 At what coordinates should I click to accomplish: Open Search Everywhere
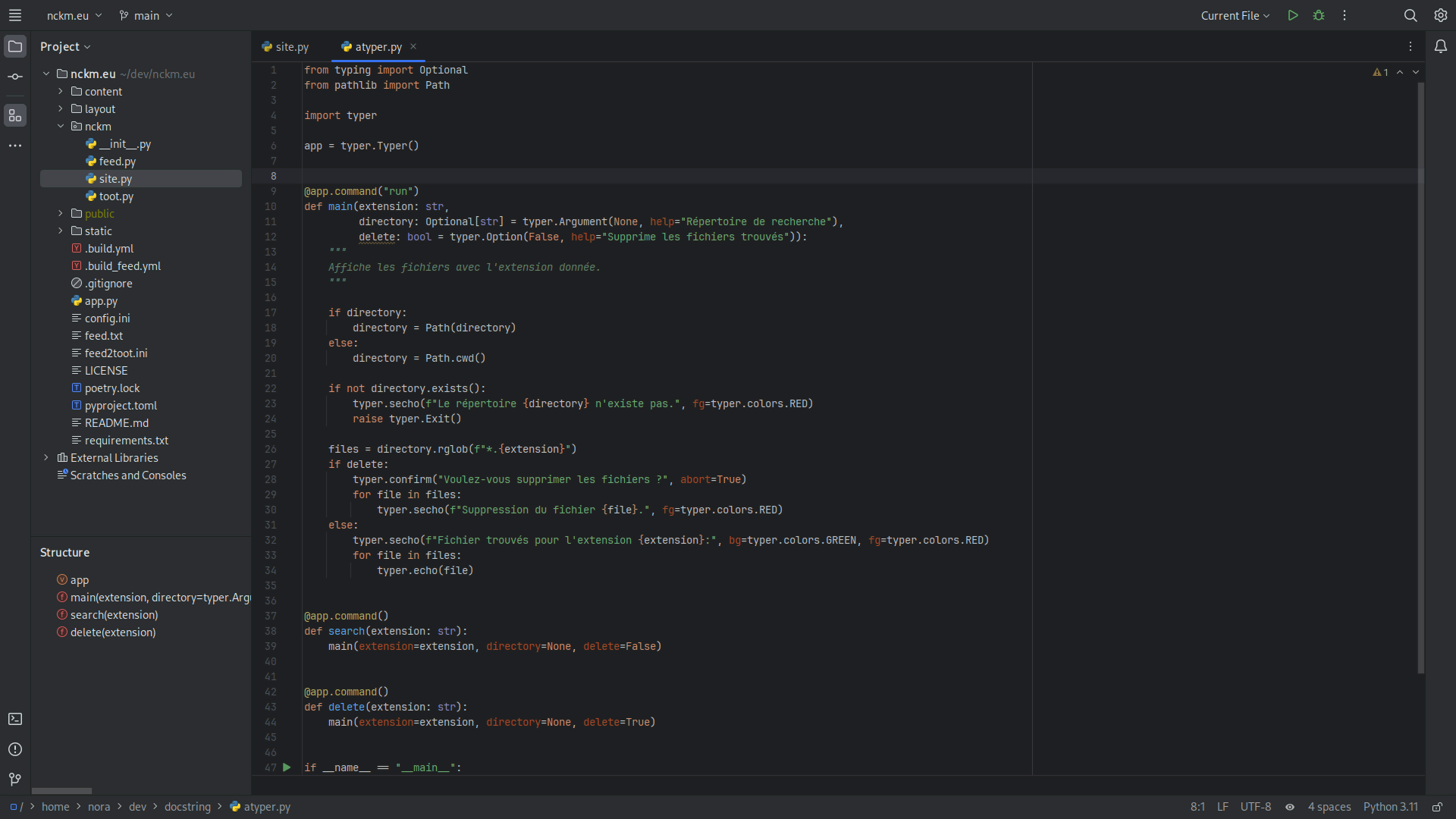tap(1410, 15)
